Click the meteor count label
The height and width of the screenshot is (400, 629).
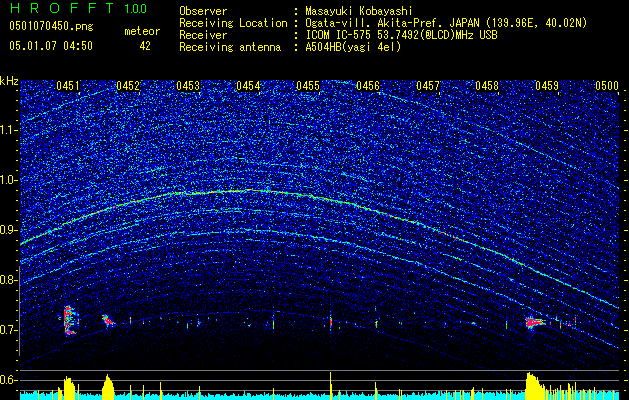point(142,31)
